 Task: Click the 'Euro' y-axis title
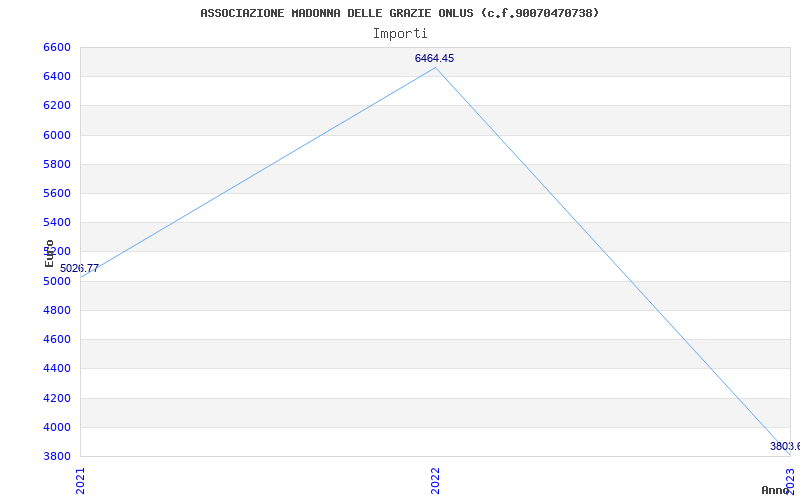click(49, 253)
